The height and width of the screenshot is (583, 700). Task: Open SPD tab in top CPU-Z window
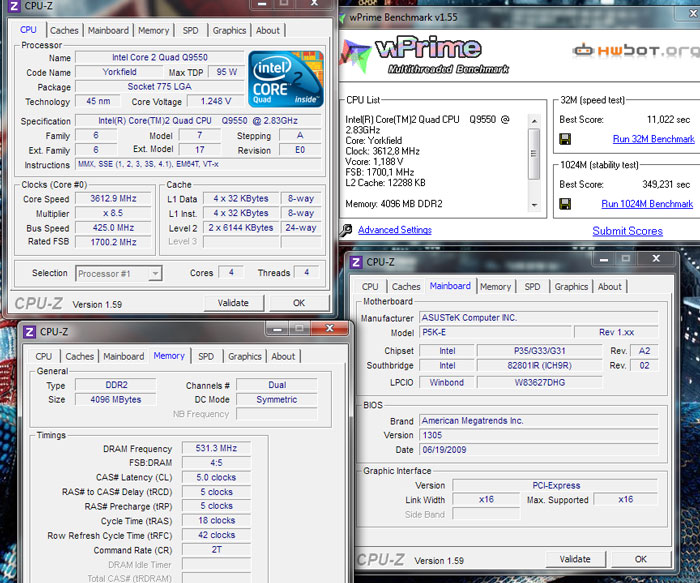[190, 30]
